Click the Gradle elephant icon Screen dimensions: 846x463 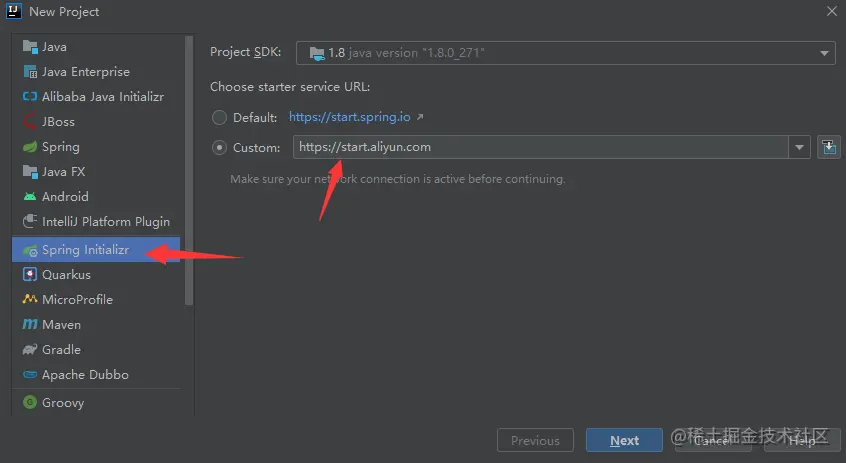point(30,350)
